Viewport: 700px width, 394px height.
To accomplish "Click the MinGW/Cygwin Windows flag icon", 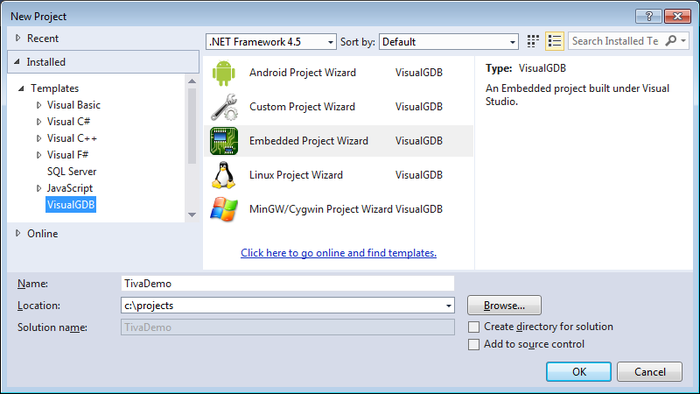I will click(x=224, y=209).
